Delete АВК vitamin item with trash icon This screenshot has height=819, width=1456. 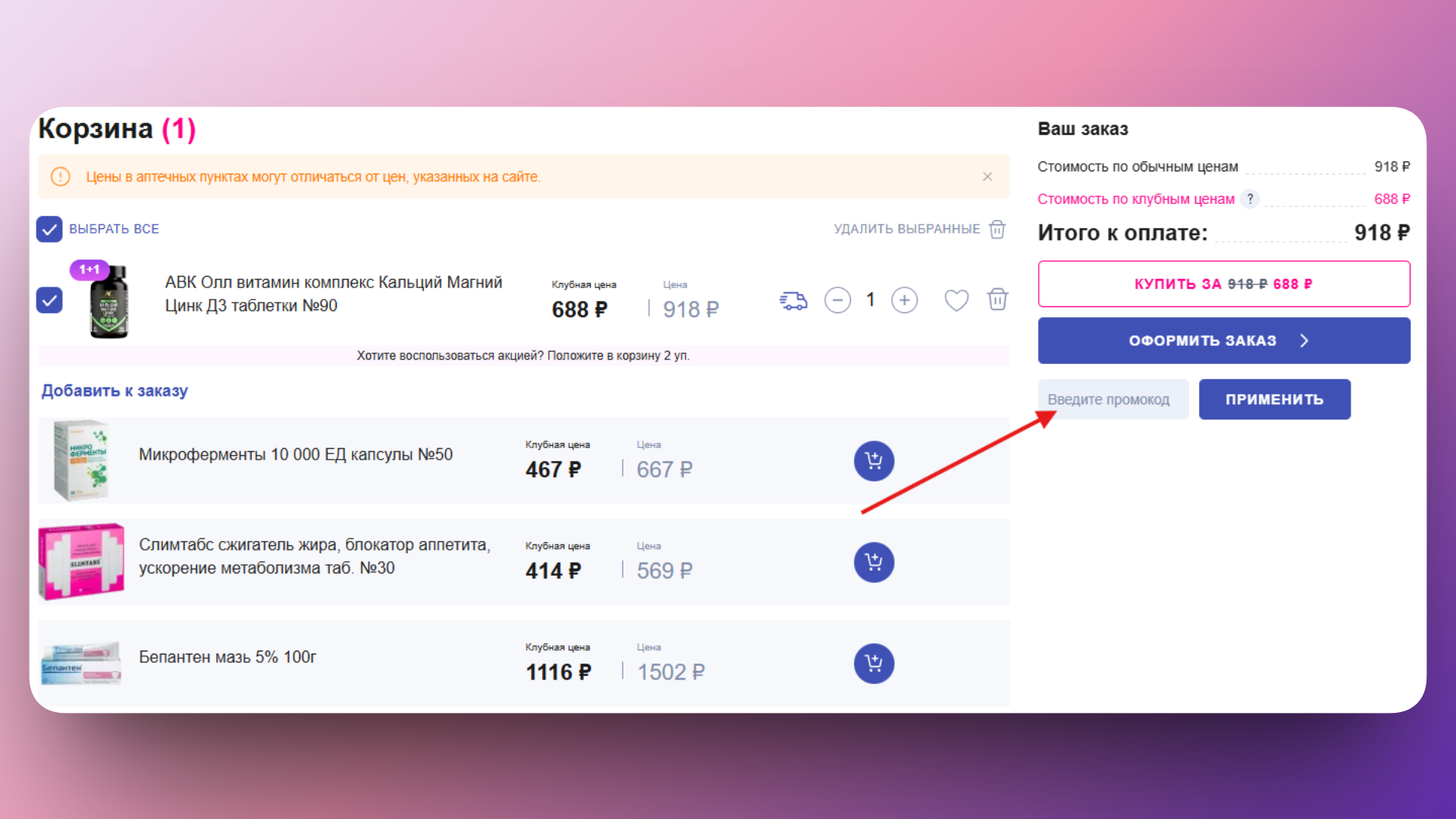tap(997, 300)
